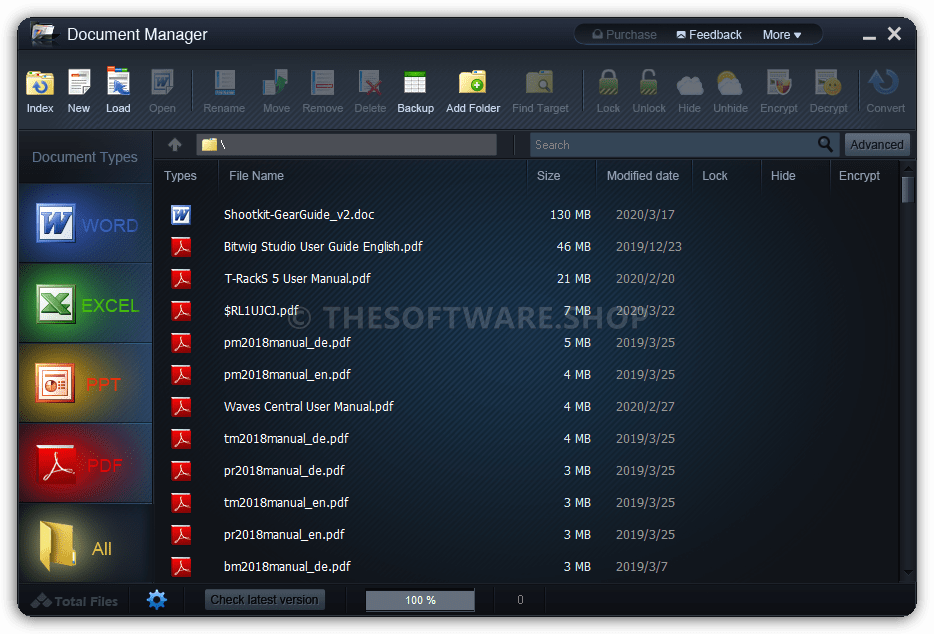Sort by the Types column header
934x634 pixels.
tap(180, 176)
